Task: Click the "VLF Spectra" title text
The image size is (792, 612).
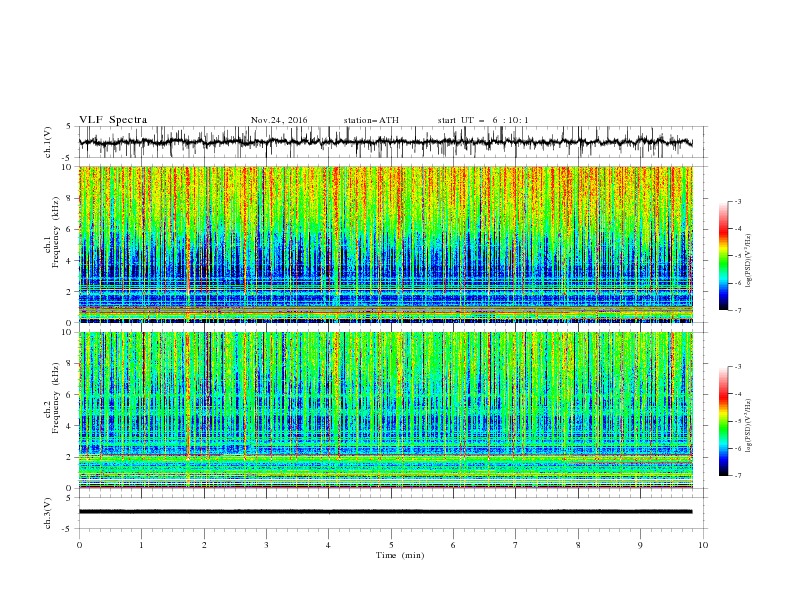Action: click(x=113, y=120)
